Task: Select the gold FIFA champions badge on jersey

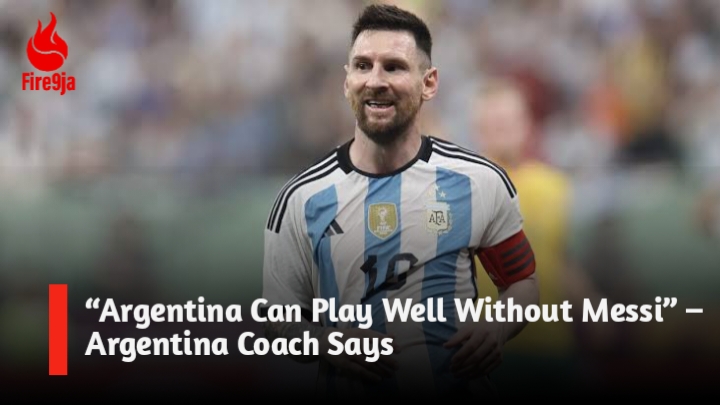Action: tap(382, 220)
